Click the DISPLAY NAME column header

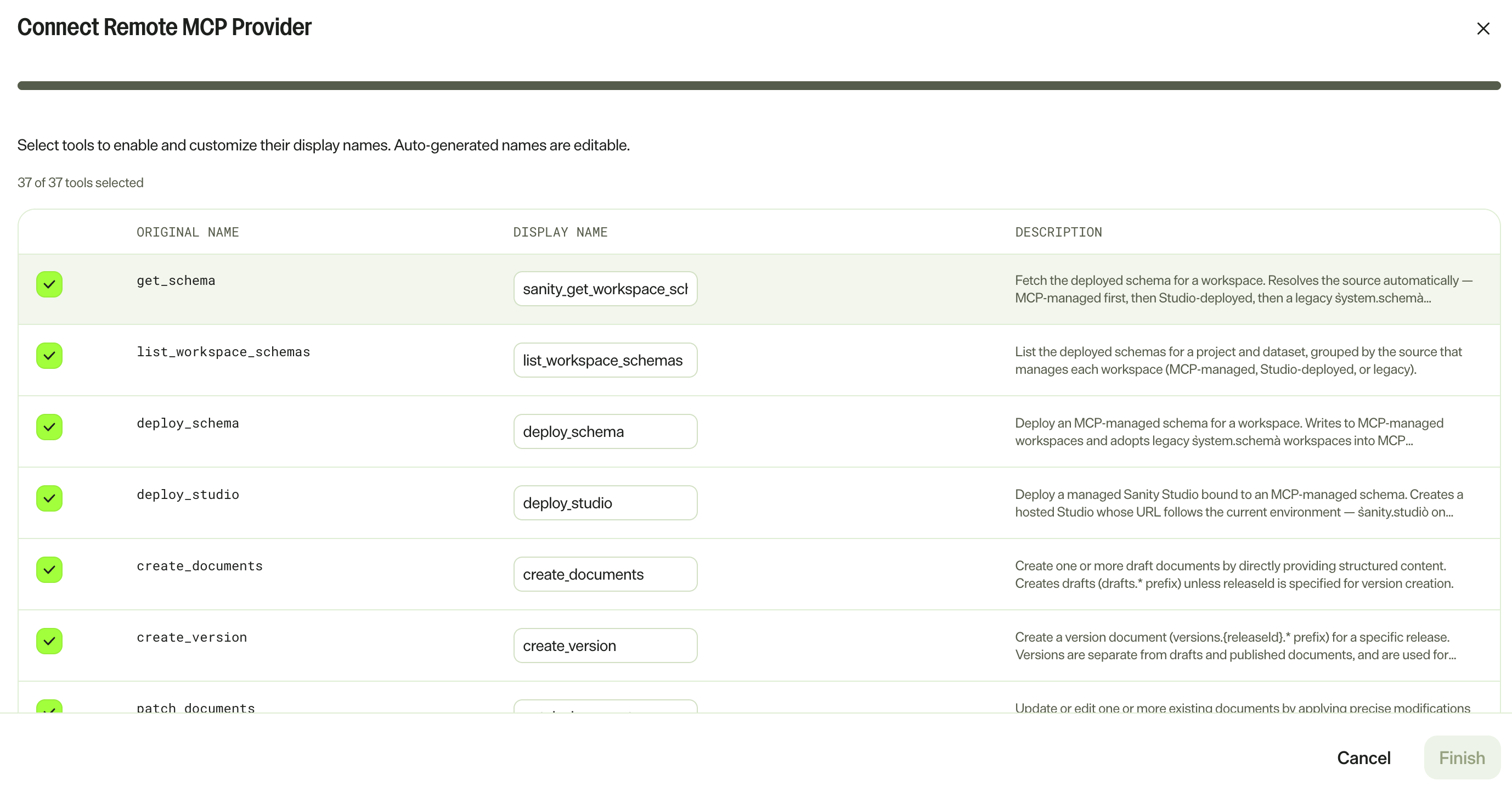pyautogui.click(x=561, y=233)
